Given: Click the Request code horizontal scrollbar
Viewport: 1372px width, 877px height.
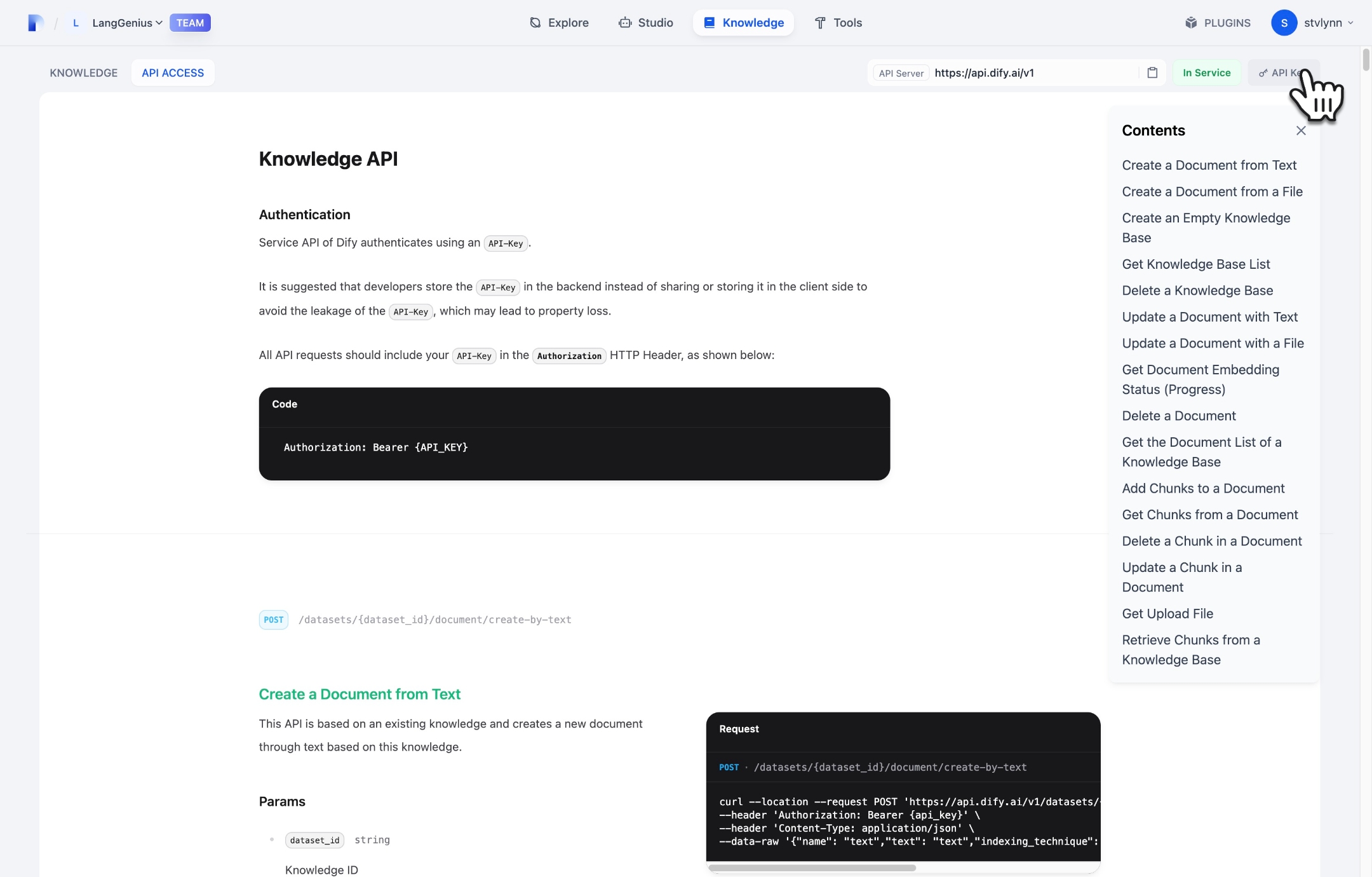Looking at the screenshot, I should pyautogui.click(x=812, y=867).
